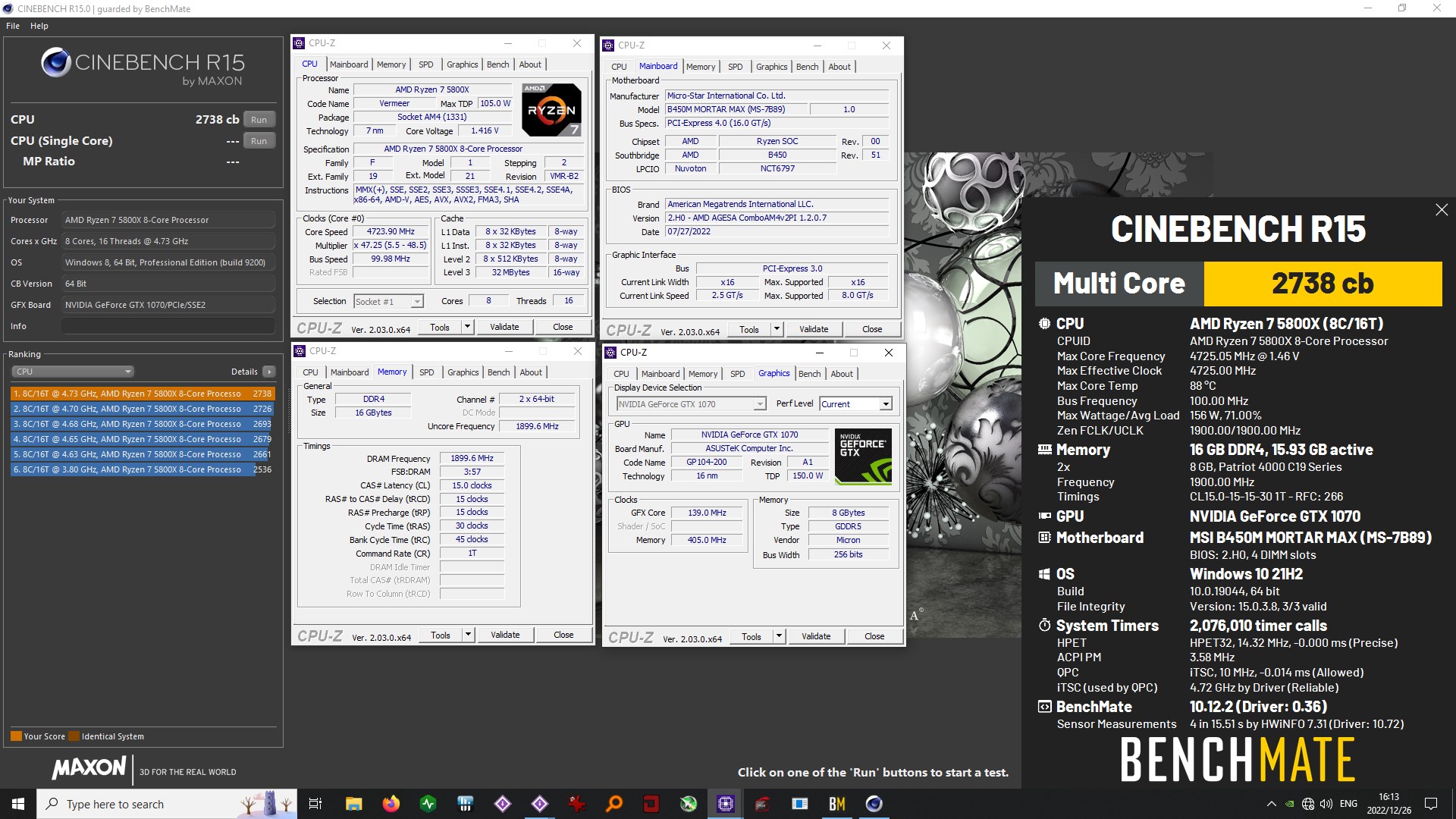Click NVIDIA tray icon

(x=1289, y=804)
